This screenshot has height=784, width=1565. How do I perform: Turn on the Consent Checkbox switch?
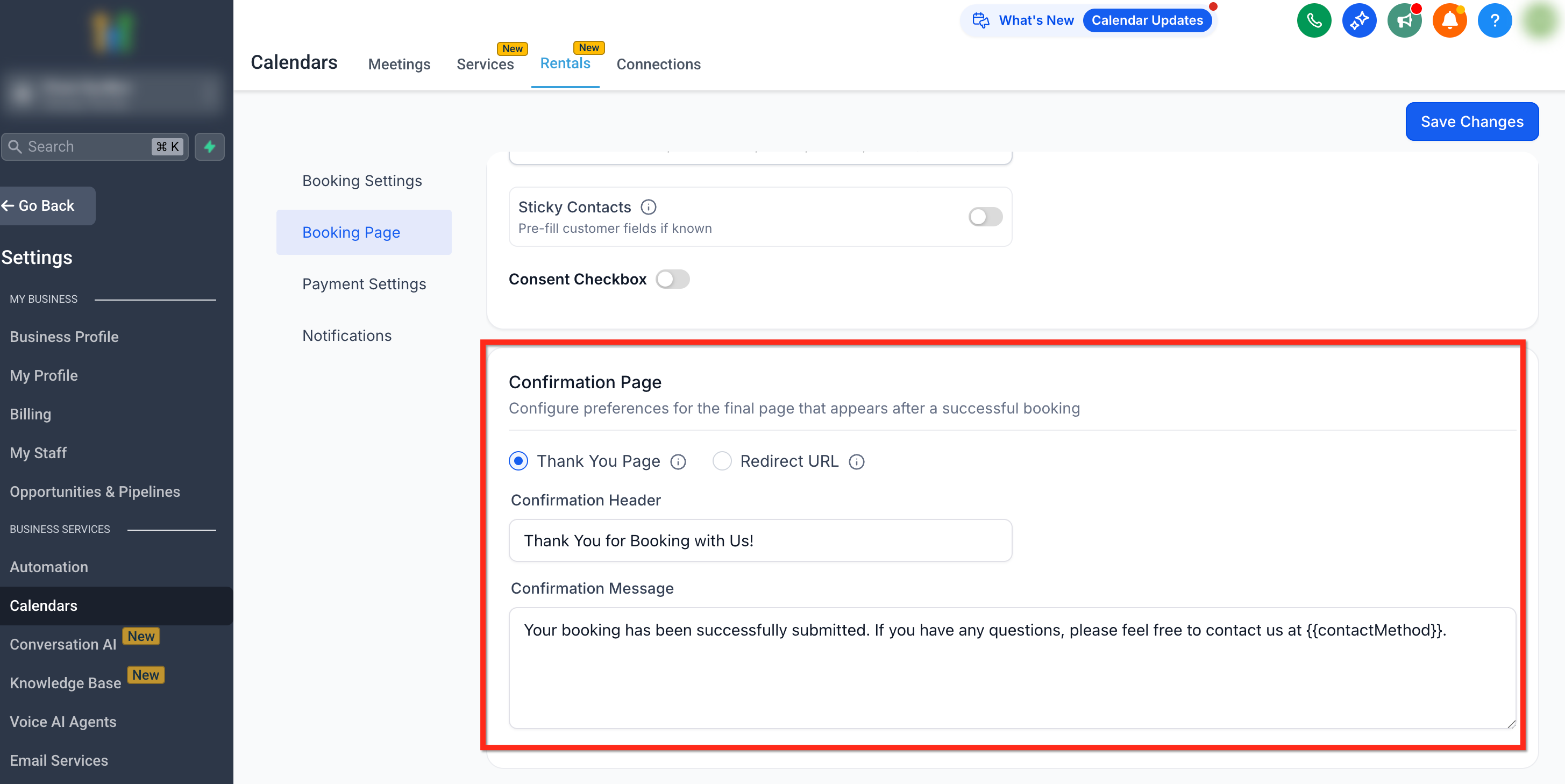[x=673, y=280]
